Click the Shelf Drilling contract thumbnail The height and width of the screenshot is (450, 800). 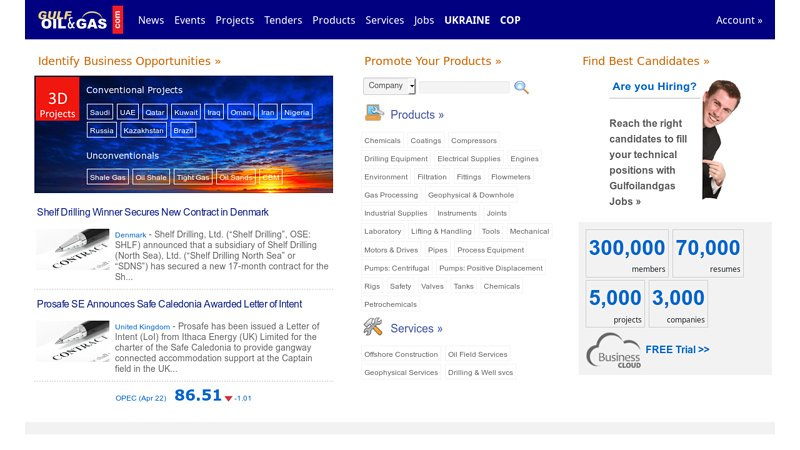(72, 249)
